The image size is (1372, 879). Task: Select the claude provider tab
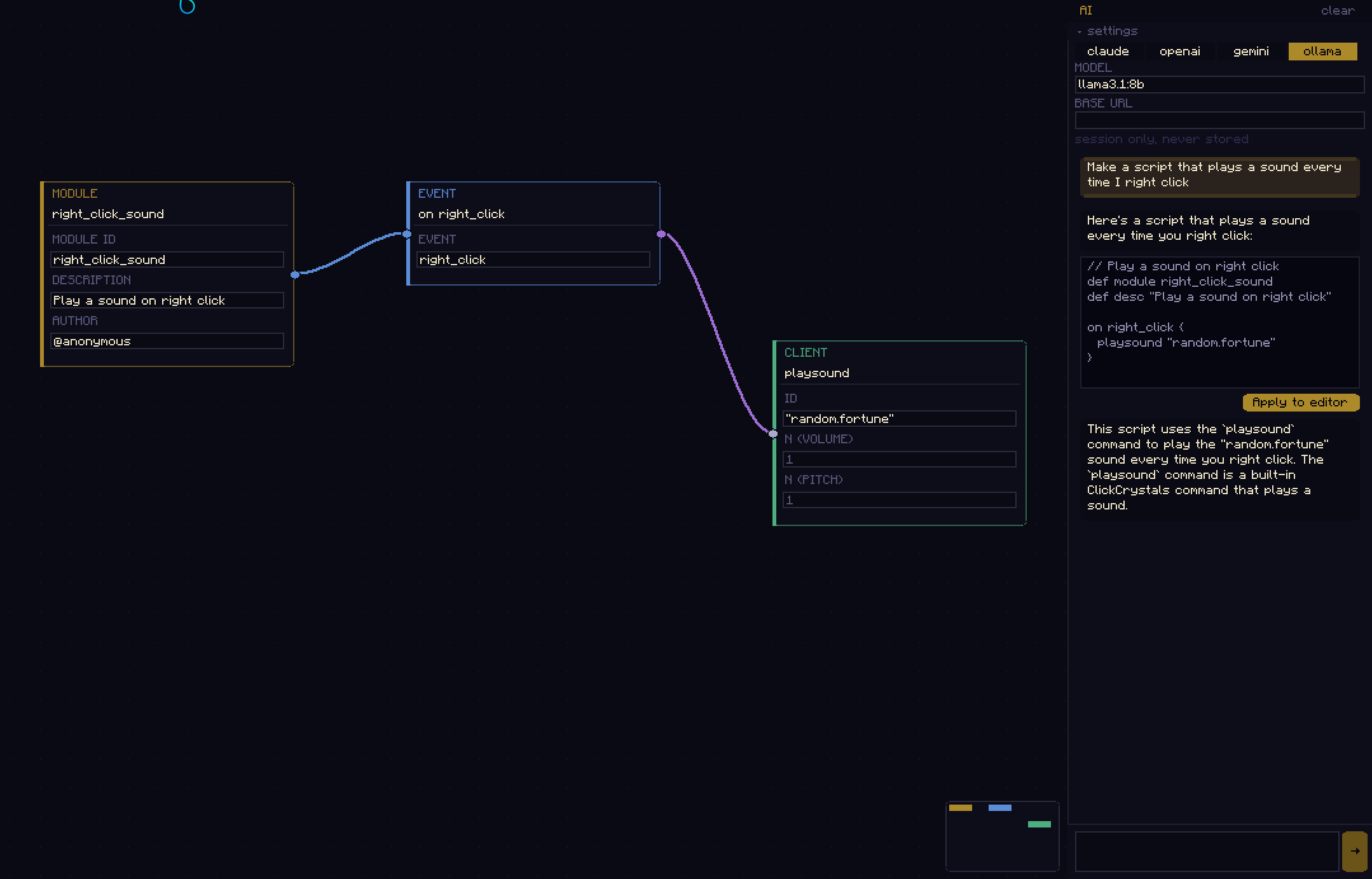(1108, 51)
